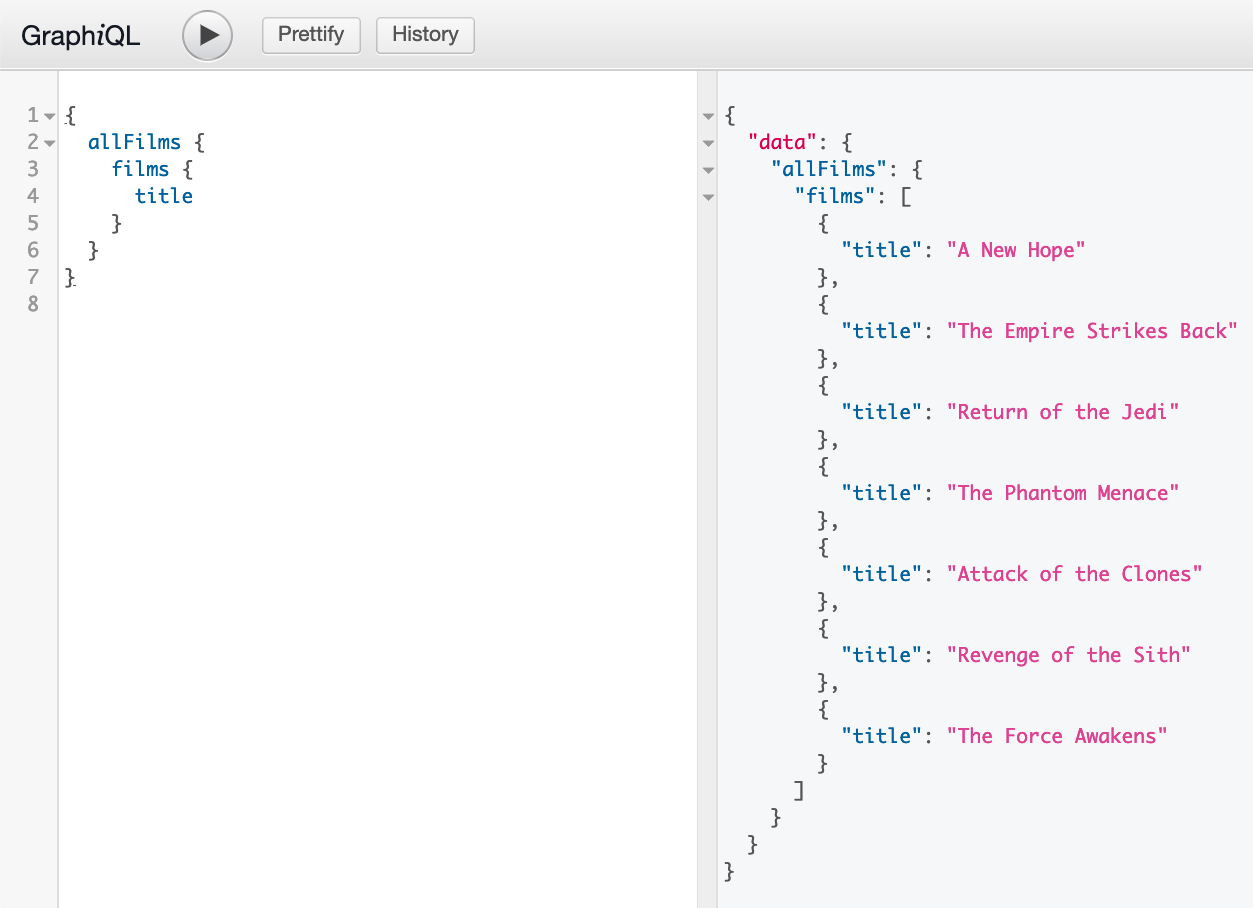
Task: Click "Return of the Jedi" value
Action: [1063, 412]
